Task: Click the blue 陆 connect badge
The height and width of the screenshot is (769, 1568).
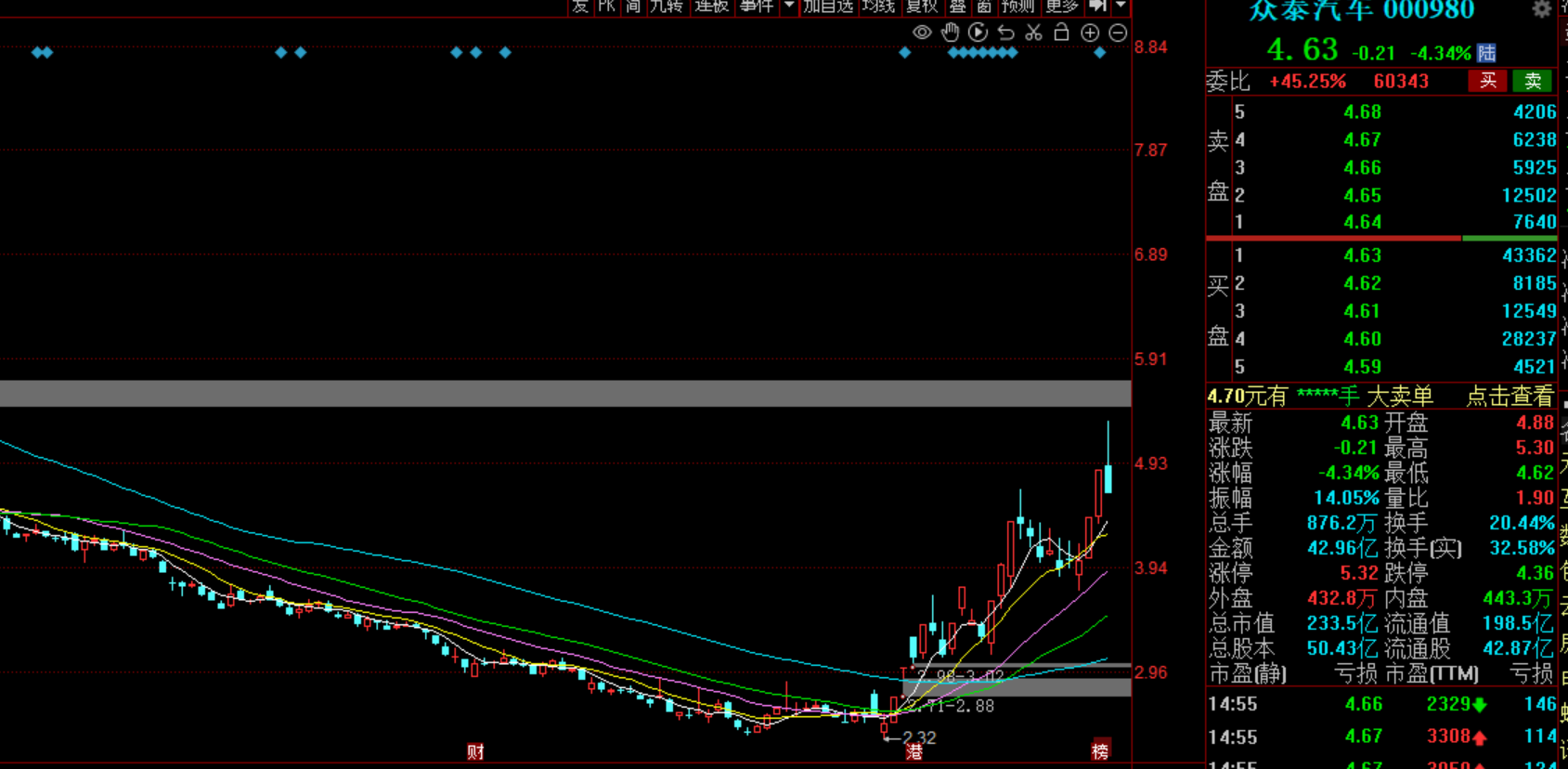Action: (1486, 53)
